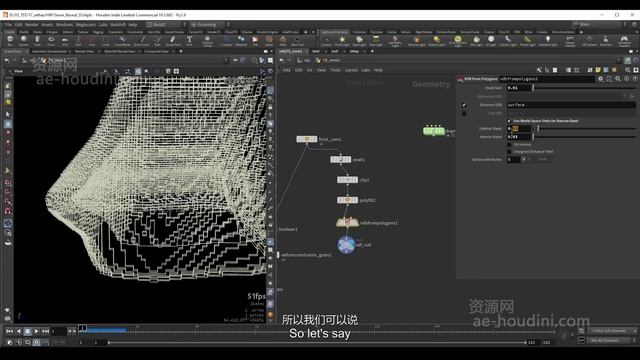Jump to the last frame
Image resolution: width=640 pixels, height=360 pixels.
point(45,331)
